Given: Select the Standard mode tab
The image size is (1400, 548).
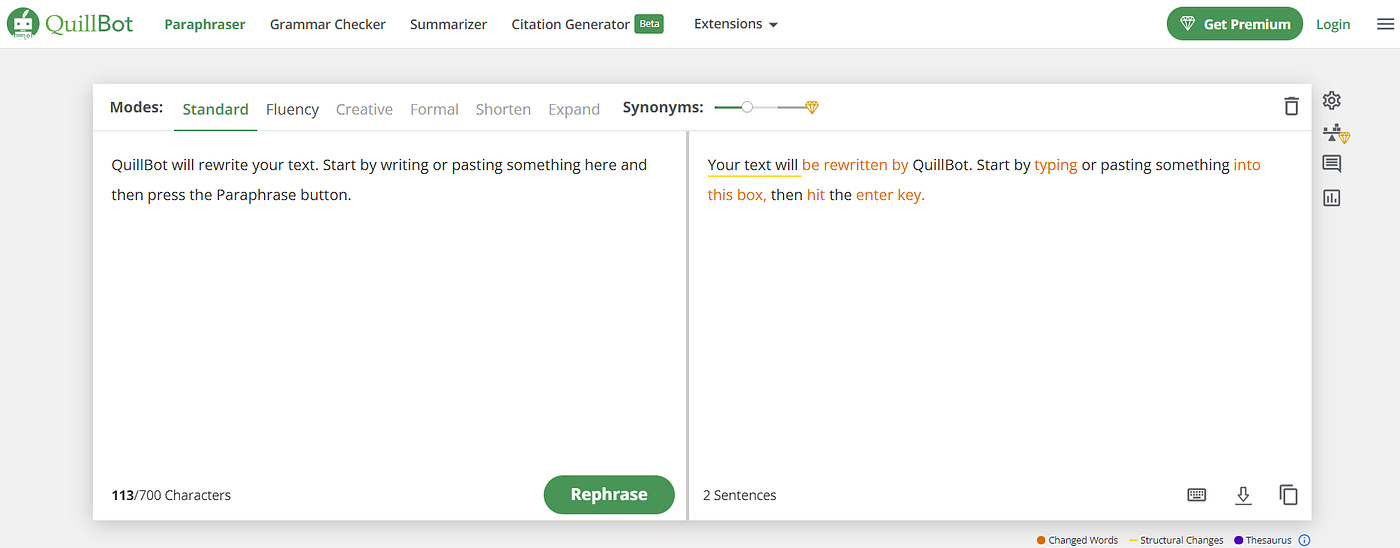Looking at the screenshot, I should (x=215, y=109).
